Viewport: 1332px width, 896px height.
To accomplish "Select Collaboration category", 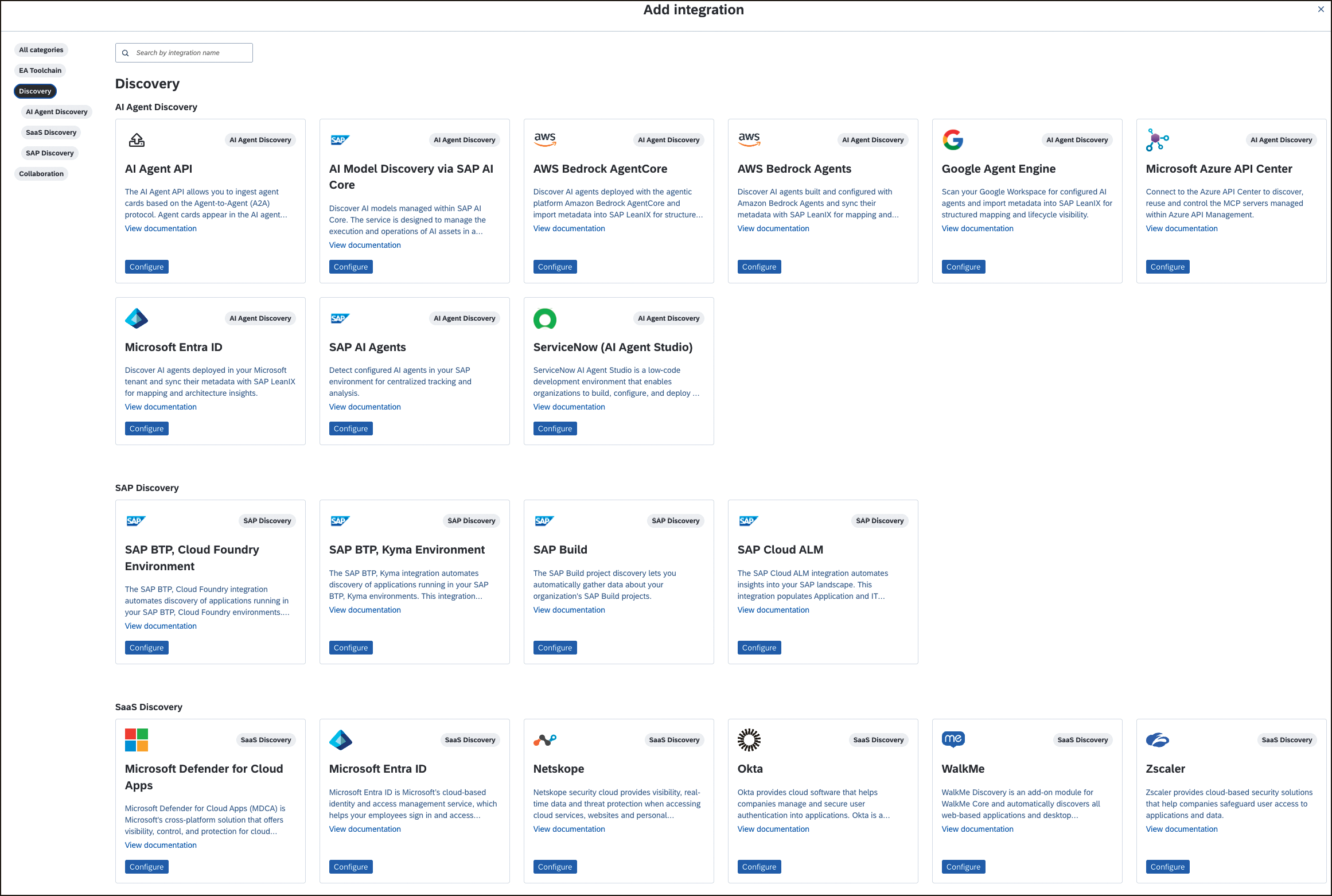I will click(x=41, y=174).
